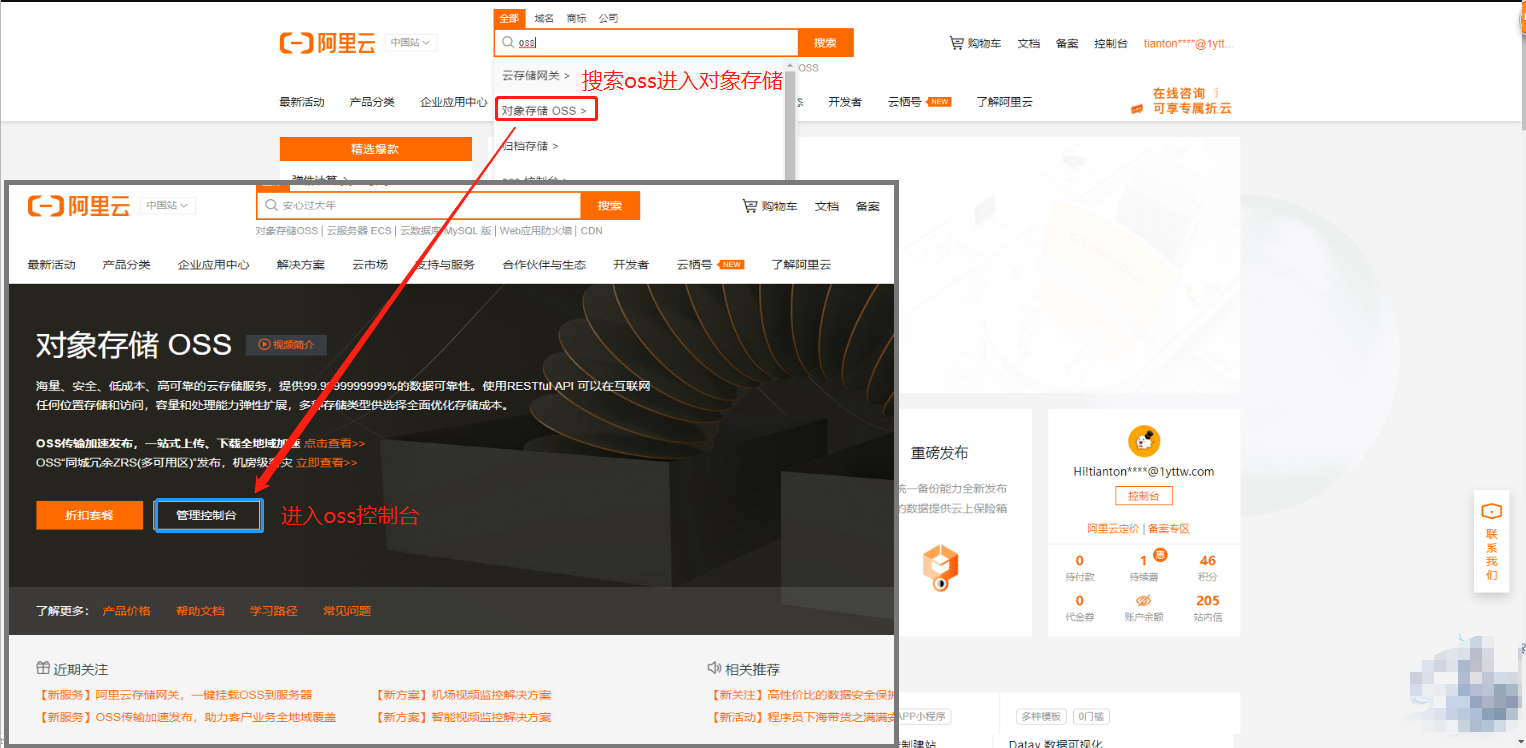Open the tianton account menu

1189,43
